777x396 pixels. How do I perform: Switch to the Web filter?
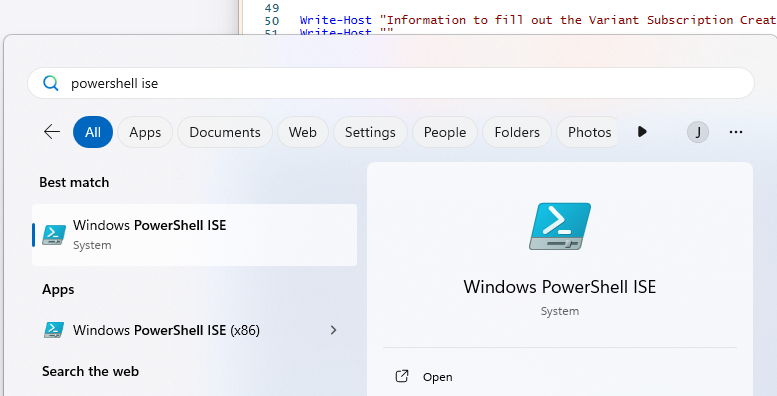tap(302, 132)
